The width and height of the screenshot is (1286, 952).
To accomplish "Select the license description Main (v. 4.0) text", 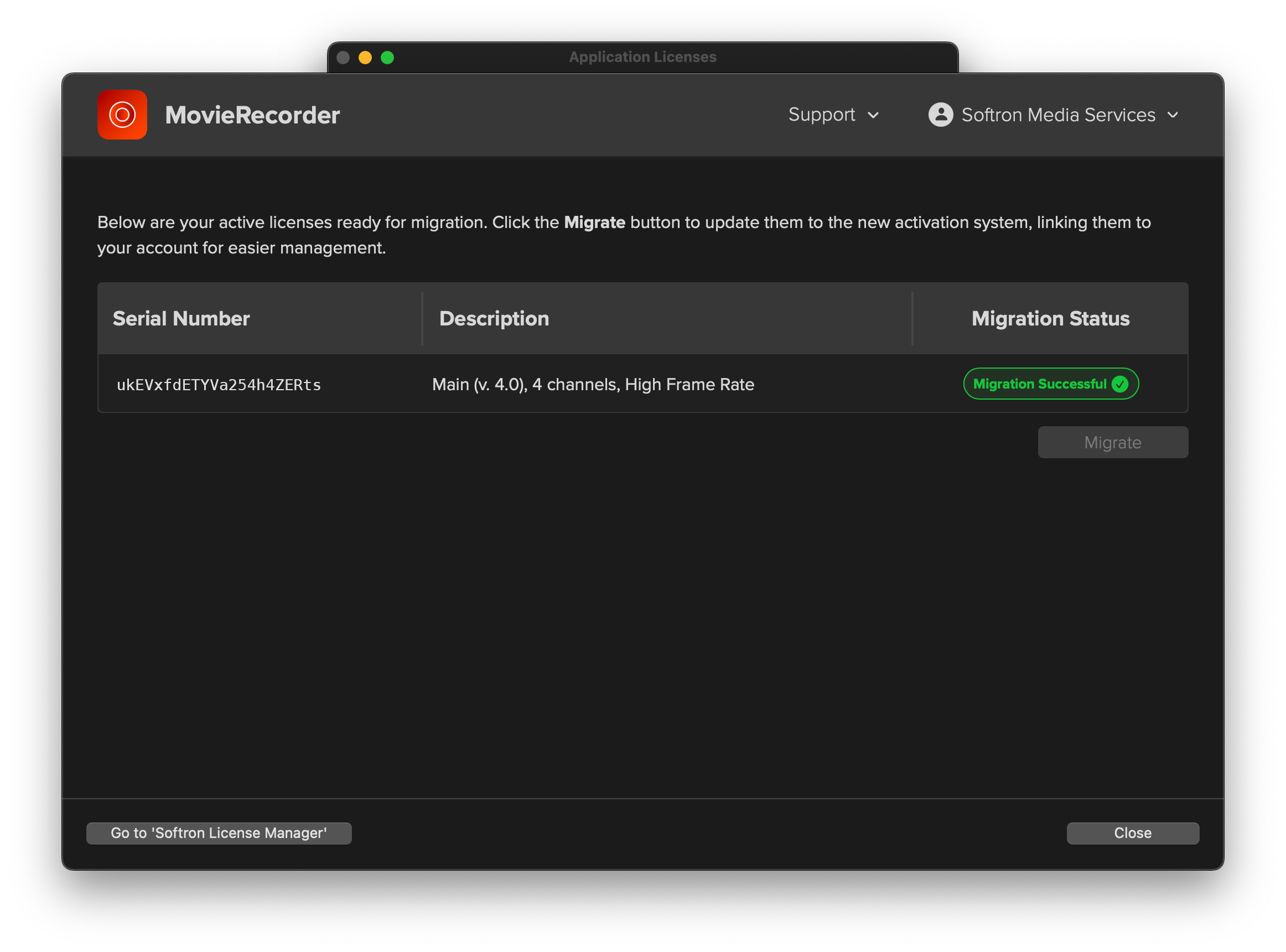I will (x=593, y=384).
